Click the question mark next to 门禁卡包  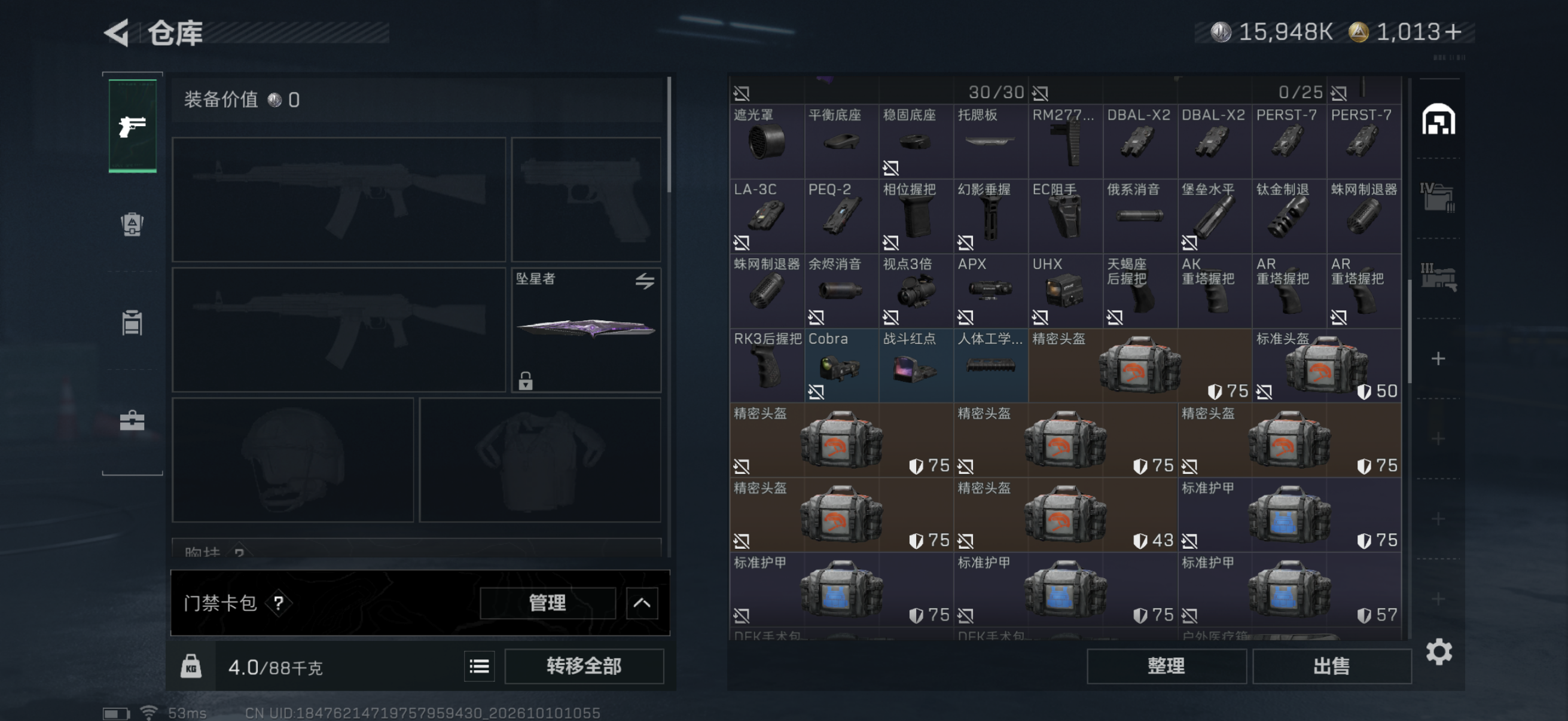[x=279, y=603]
